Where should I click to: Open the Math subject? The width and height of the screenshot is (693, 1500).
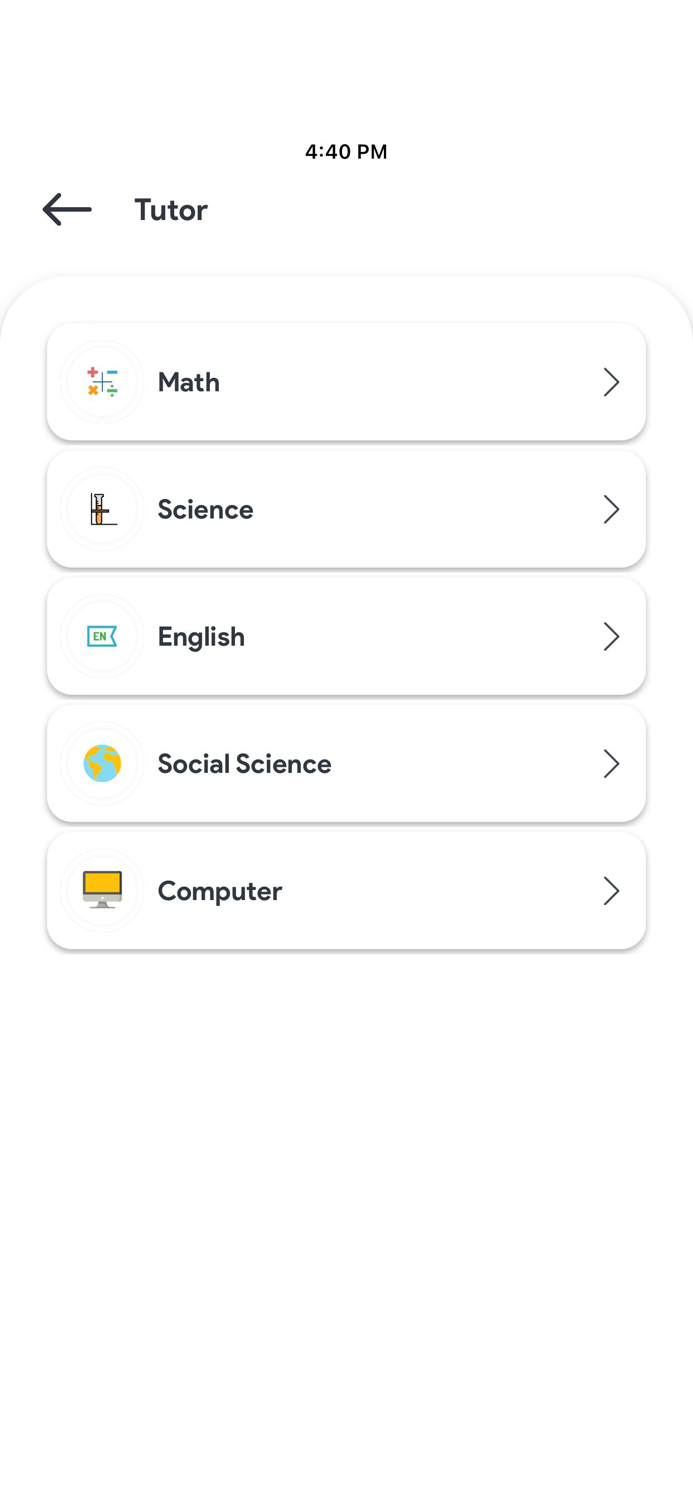pos(346,381)
